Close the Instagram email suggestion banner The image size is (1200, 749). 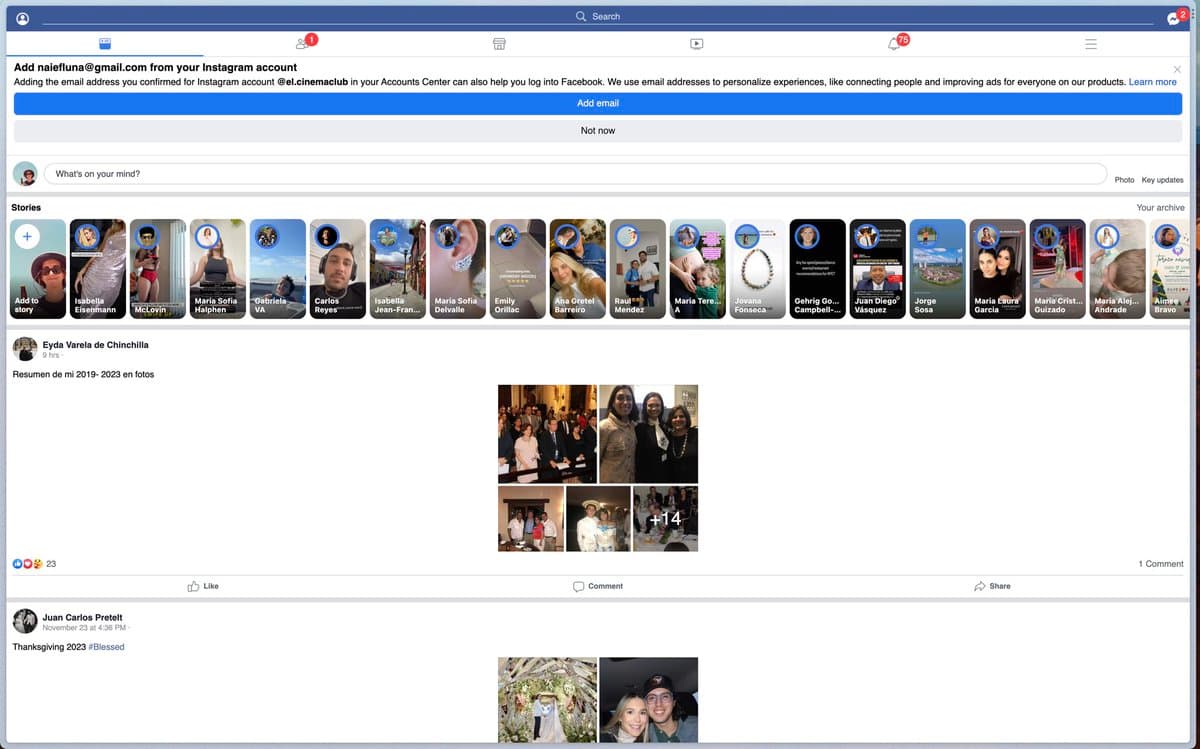point(1176,68)
